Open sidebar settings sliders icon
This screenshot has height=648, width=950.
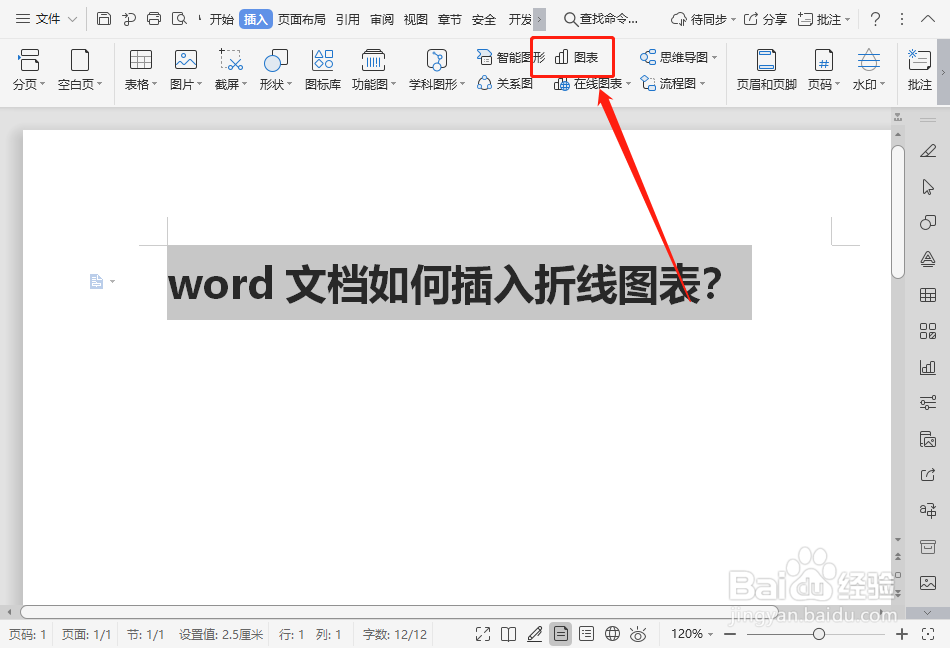(x=928, y=402)
